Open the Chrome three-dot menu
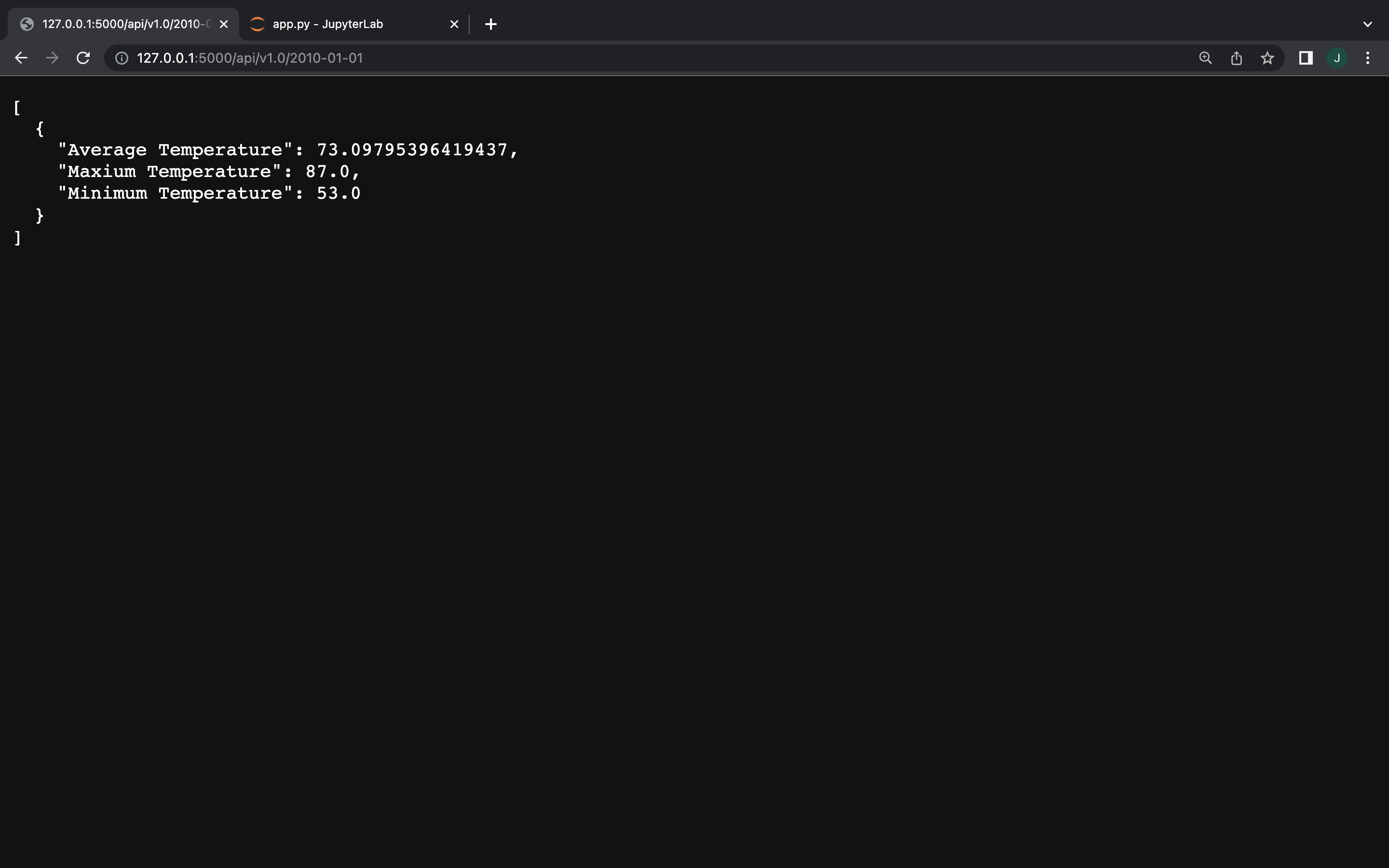The height and width of the screenshot is (868, 1389). click(x=1368, y=57)
